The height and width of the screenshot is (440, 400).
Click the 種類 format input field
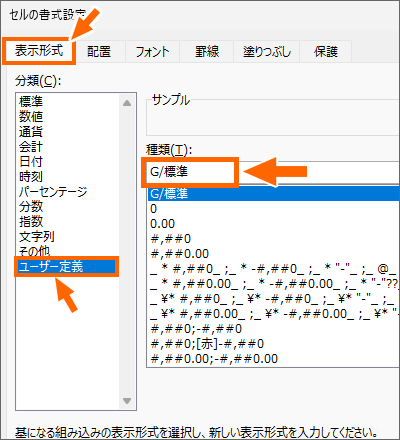click(273, 172)
